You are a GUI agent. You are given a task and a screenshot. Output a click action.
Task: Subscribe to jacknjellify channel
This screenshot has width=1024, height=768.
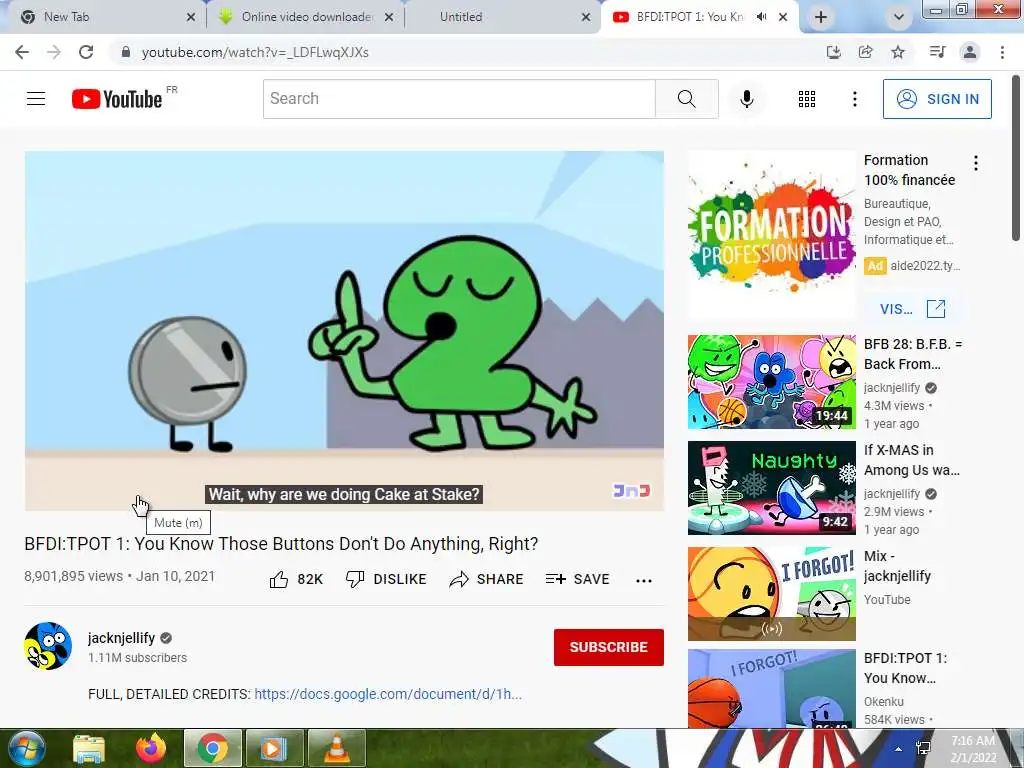pyautogui.click(x=609, y=647)
